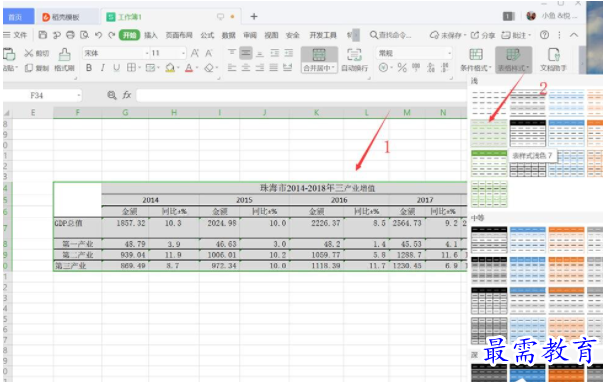
Task: Toggle Underline formatting
Action: (x=116, y=68)
